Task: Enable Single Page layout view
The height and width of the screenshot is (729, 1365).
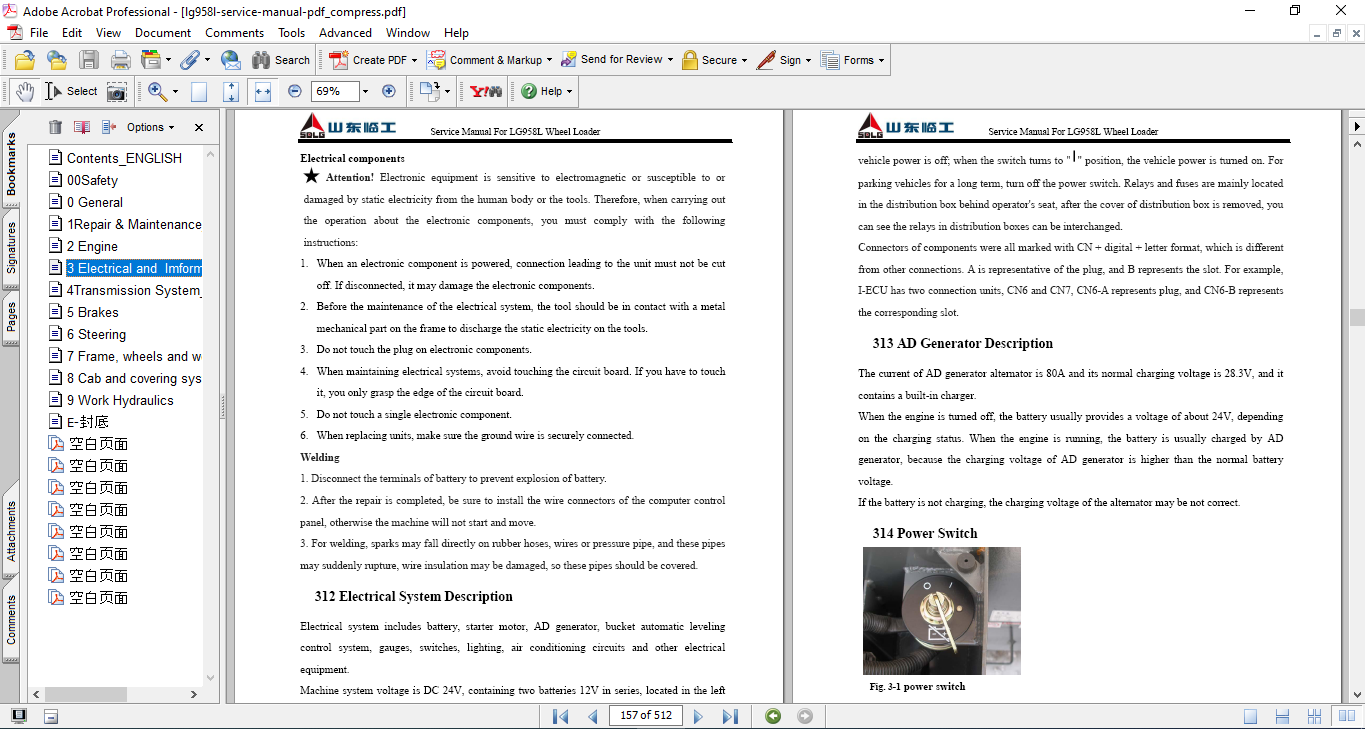Action: (x=1251, y=716)
